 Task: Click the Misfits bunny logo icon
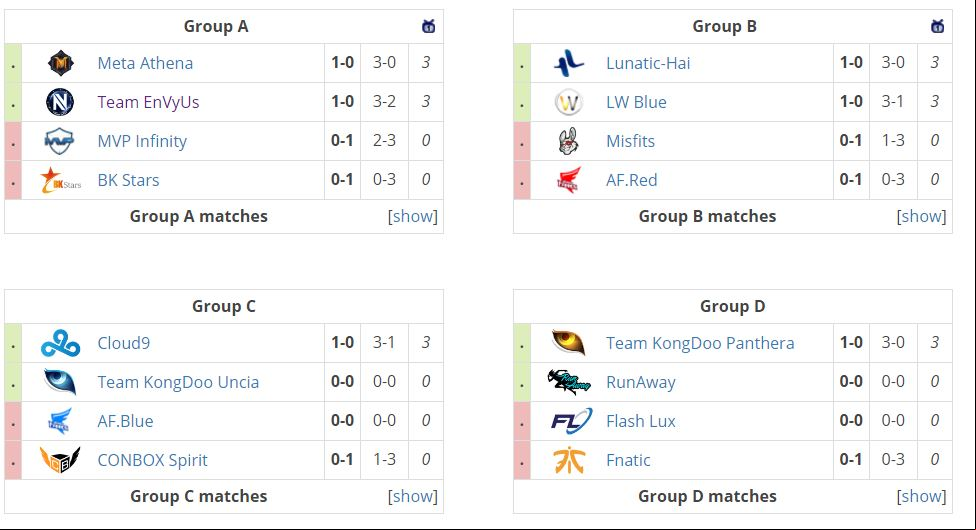(568, 141)
